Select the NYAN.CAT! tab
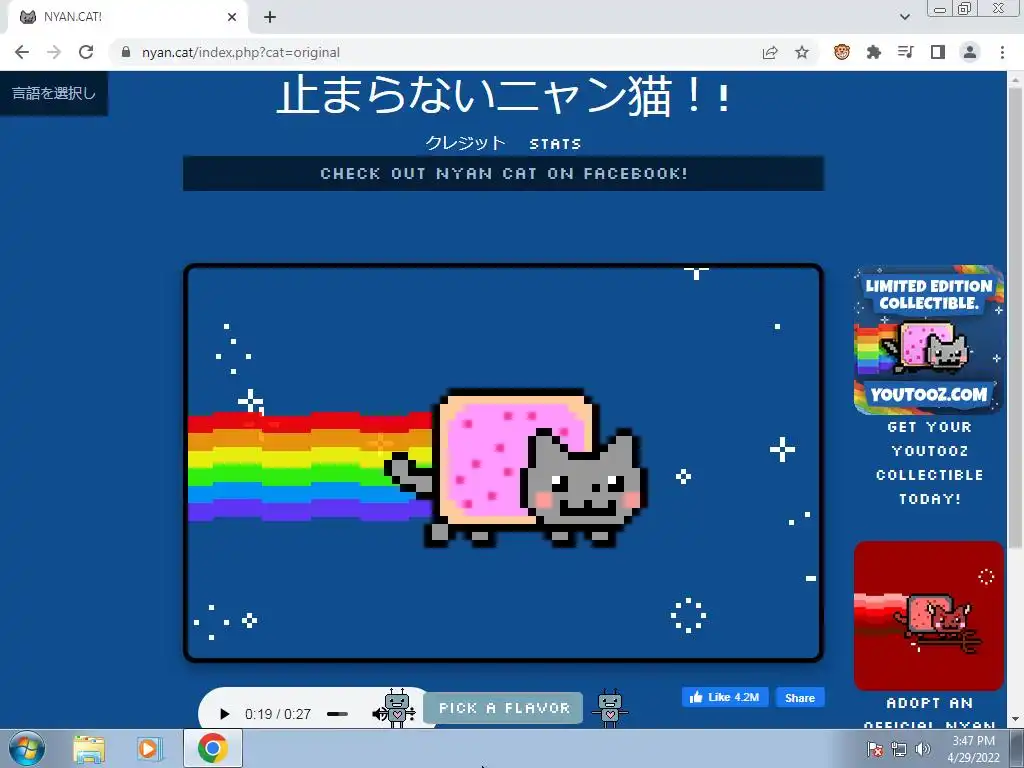This screenshot has width=1024, height=768. [x=127, y=17]
